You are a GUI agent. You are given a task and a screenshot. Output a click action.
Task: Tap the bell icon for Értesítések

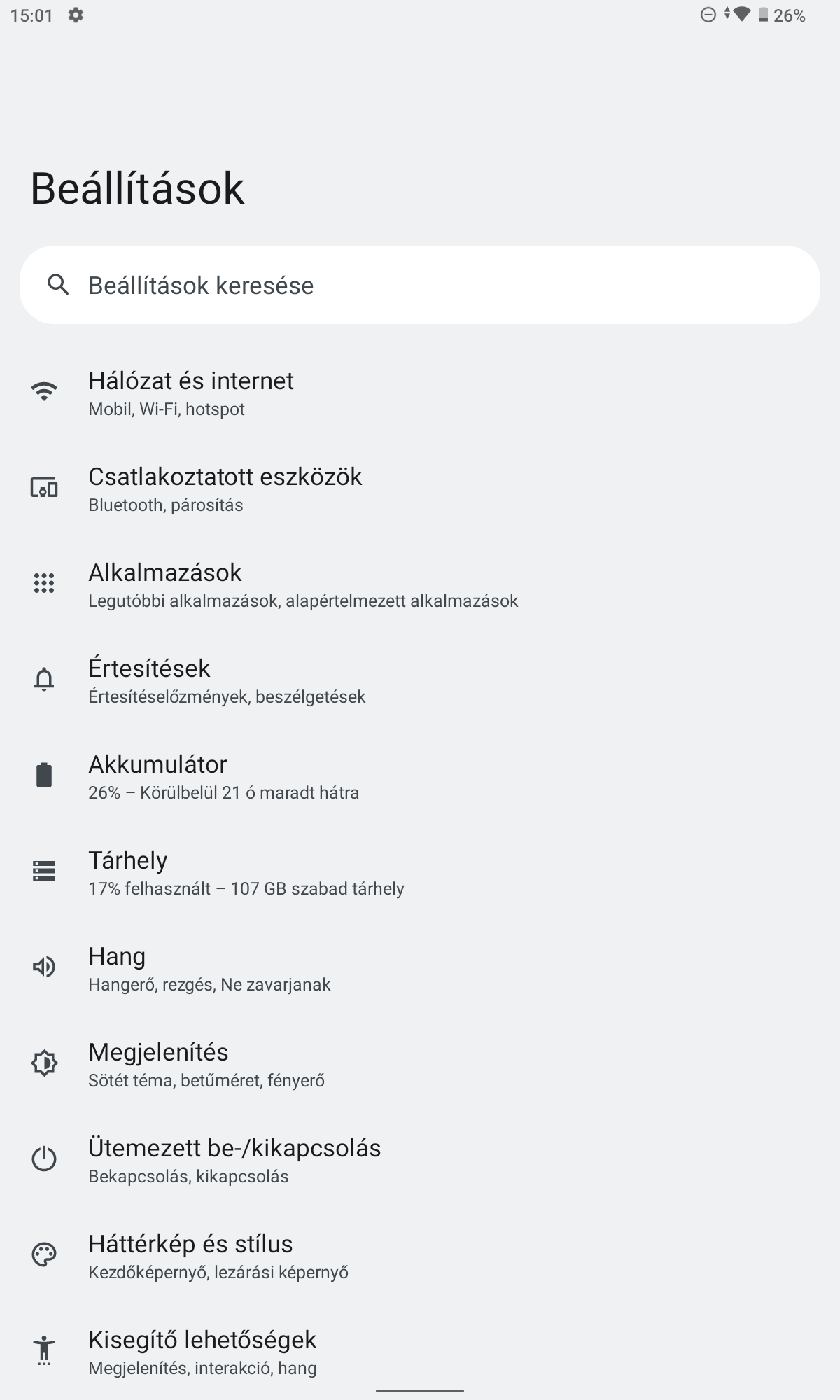(44, 679)
